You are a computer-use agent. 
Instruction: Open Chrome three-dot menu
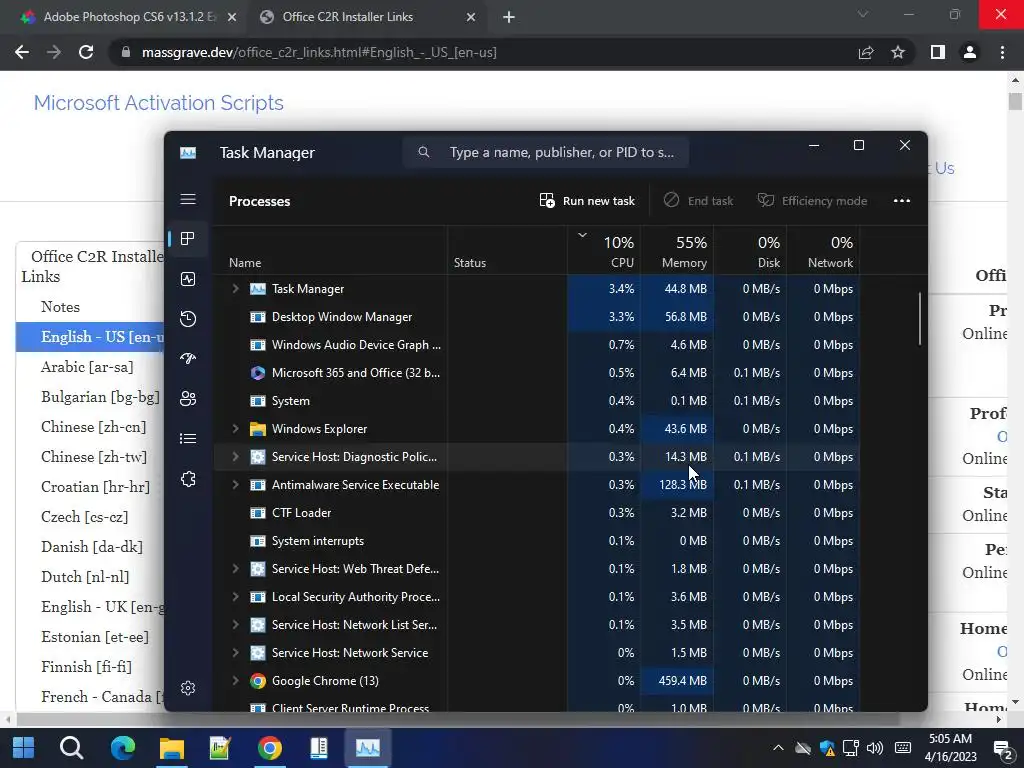1002,52
